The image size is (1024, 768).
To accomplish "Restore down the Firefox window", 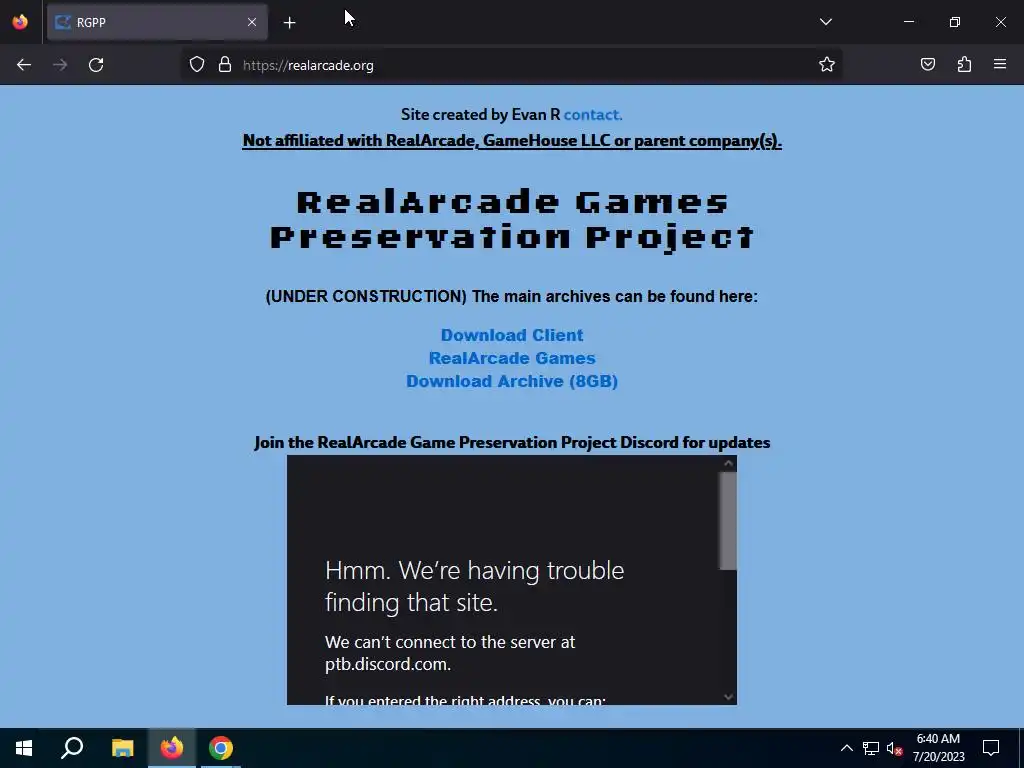I will coord(955,22).
